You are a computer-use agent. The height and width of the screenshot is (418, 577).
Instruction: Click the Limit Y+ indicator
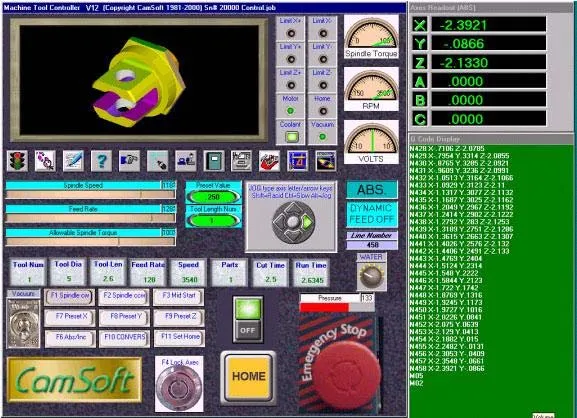[291, 59]
